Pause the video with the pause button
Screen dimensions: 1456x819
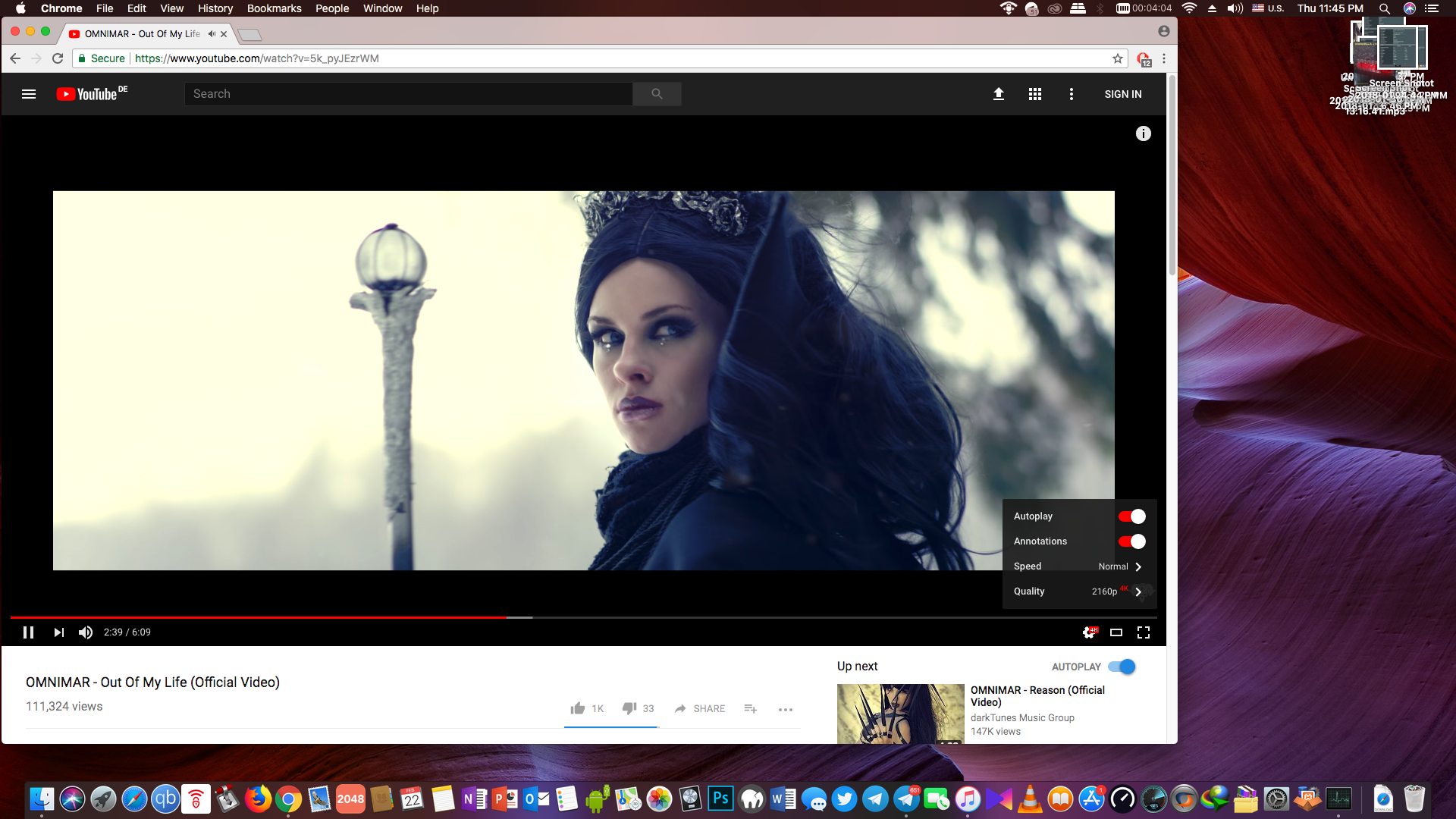(x=28, y=632)
